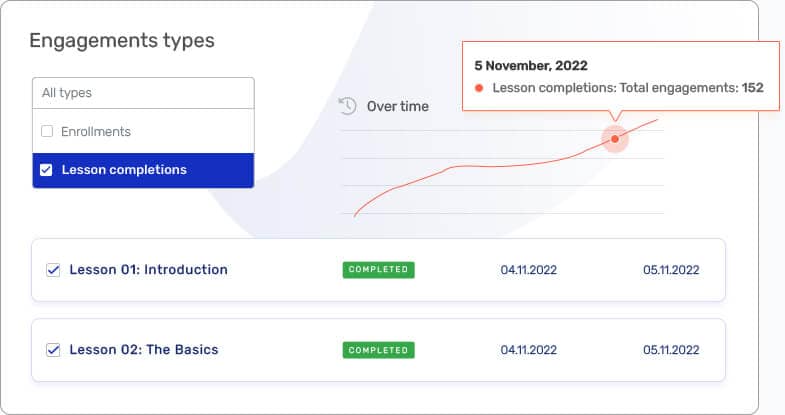The width and height of the screenshot is (785, 415).
Task: Toggle Lesson 02: The Basics checkbox
Action: tap(53, 350)
